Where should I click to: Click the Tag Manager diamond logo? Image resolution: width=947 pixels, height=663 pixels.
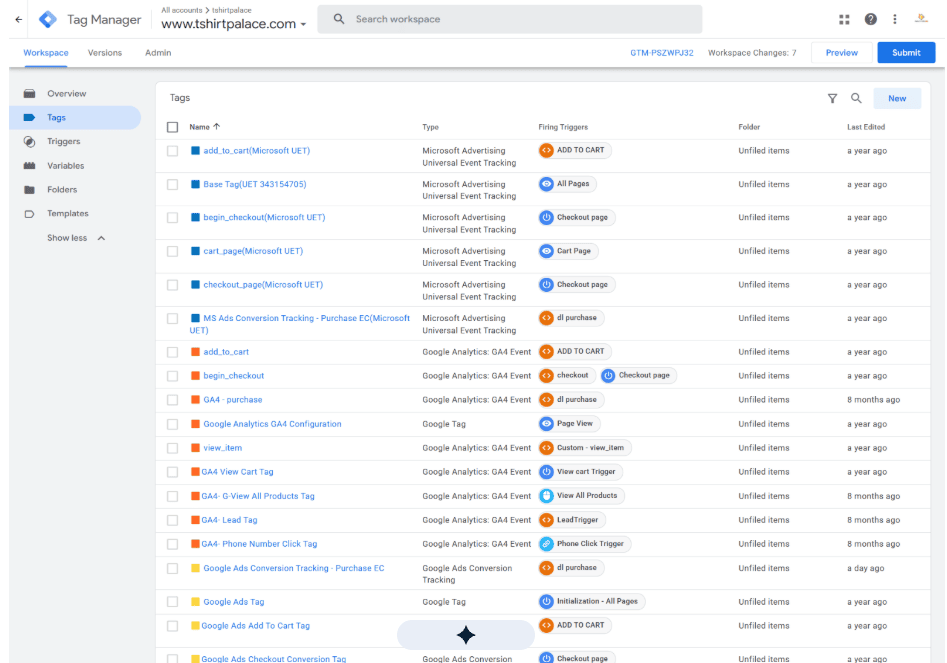click(x=48, y=19)
